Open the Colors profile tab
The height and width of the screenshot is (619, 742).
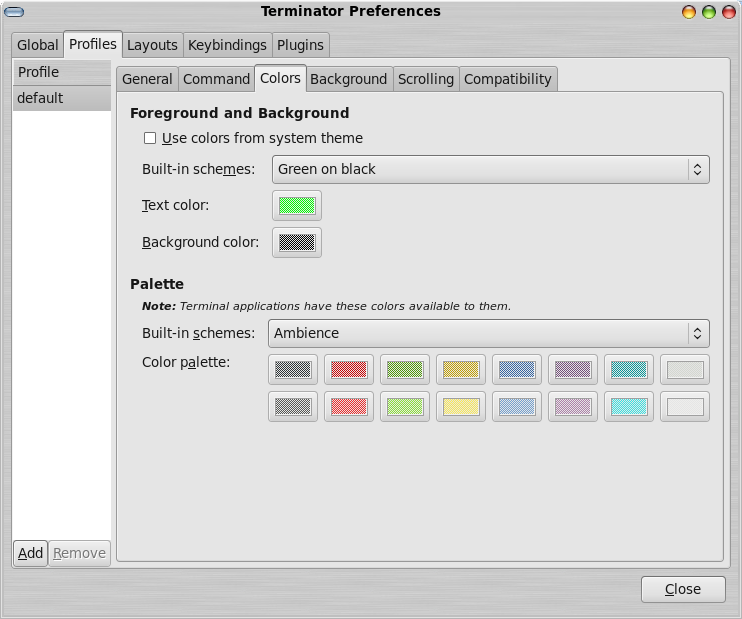point(280,78)
